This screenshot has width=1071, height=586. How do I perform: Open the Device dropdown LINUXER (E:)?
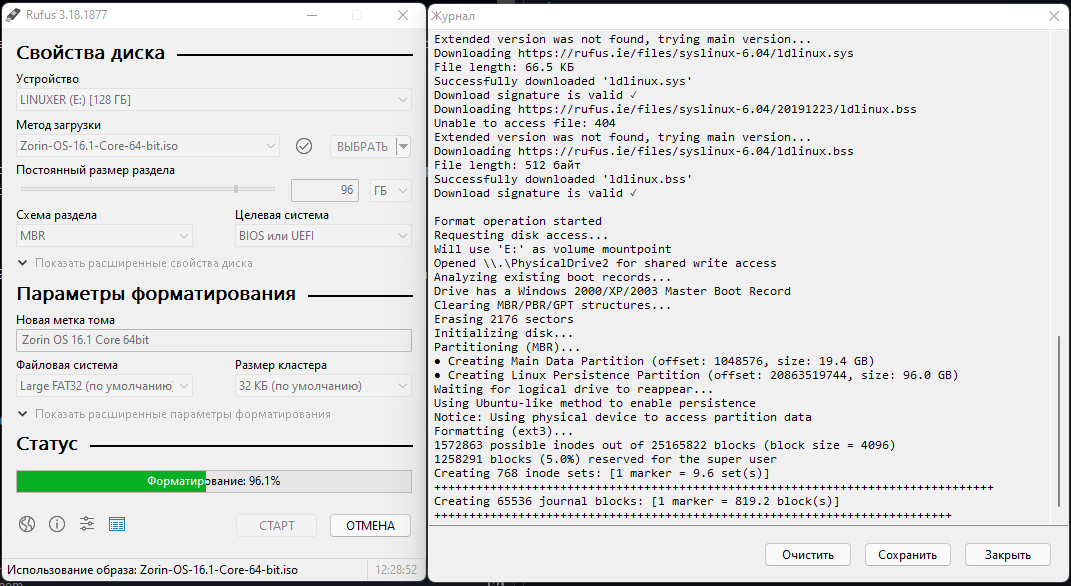(214, 100)
